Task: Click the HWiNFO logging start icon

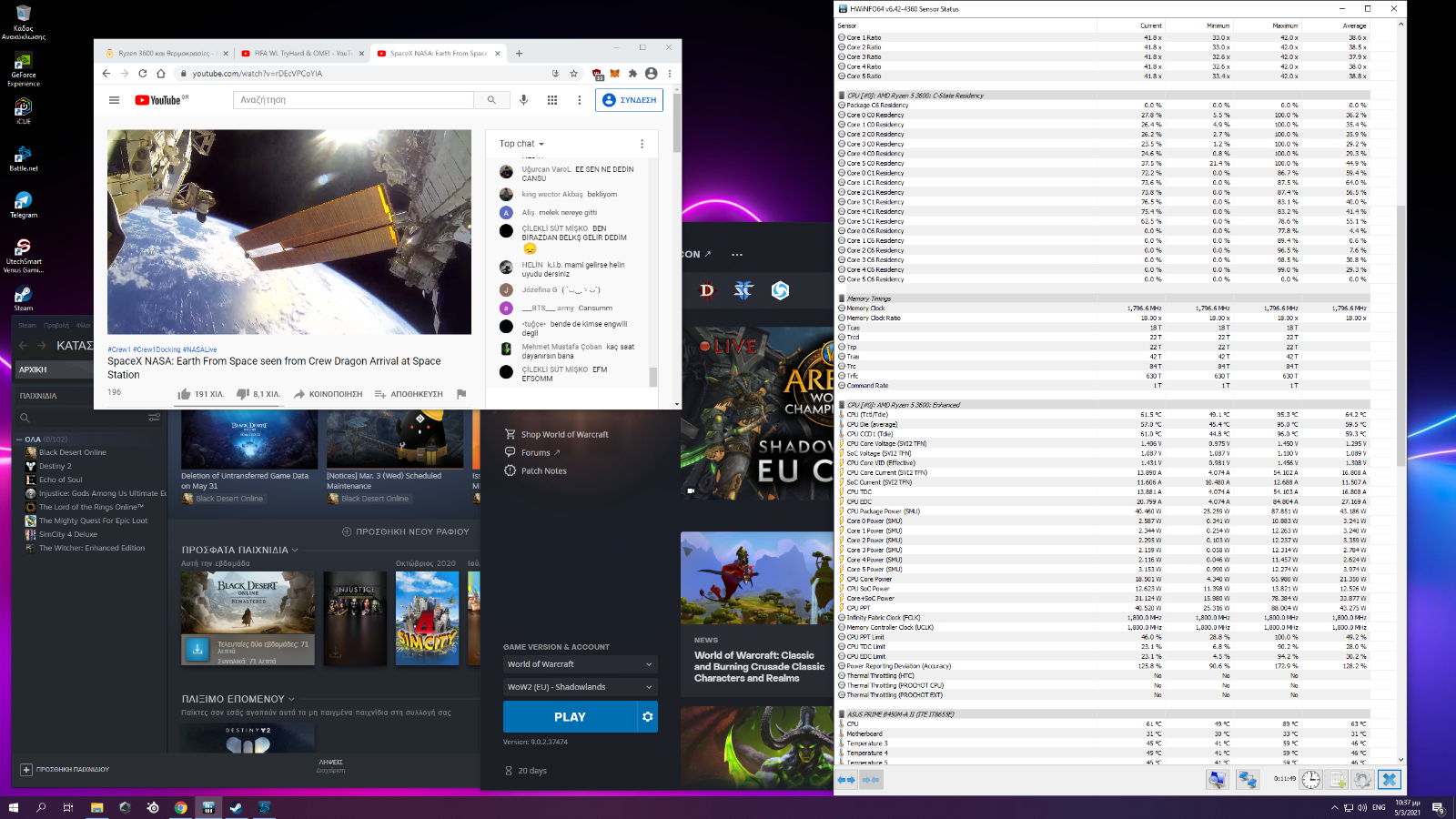Action: tap(1337, 779)
